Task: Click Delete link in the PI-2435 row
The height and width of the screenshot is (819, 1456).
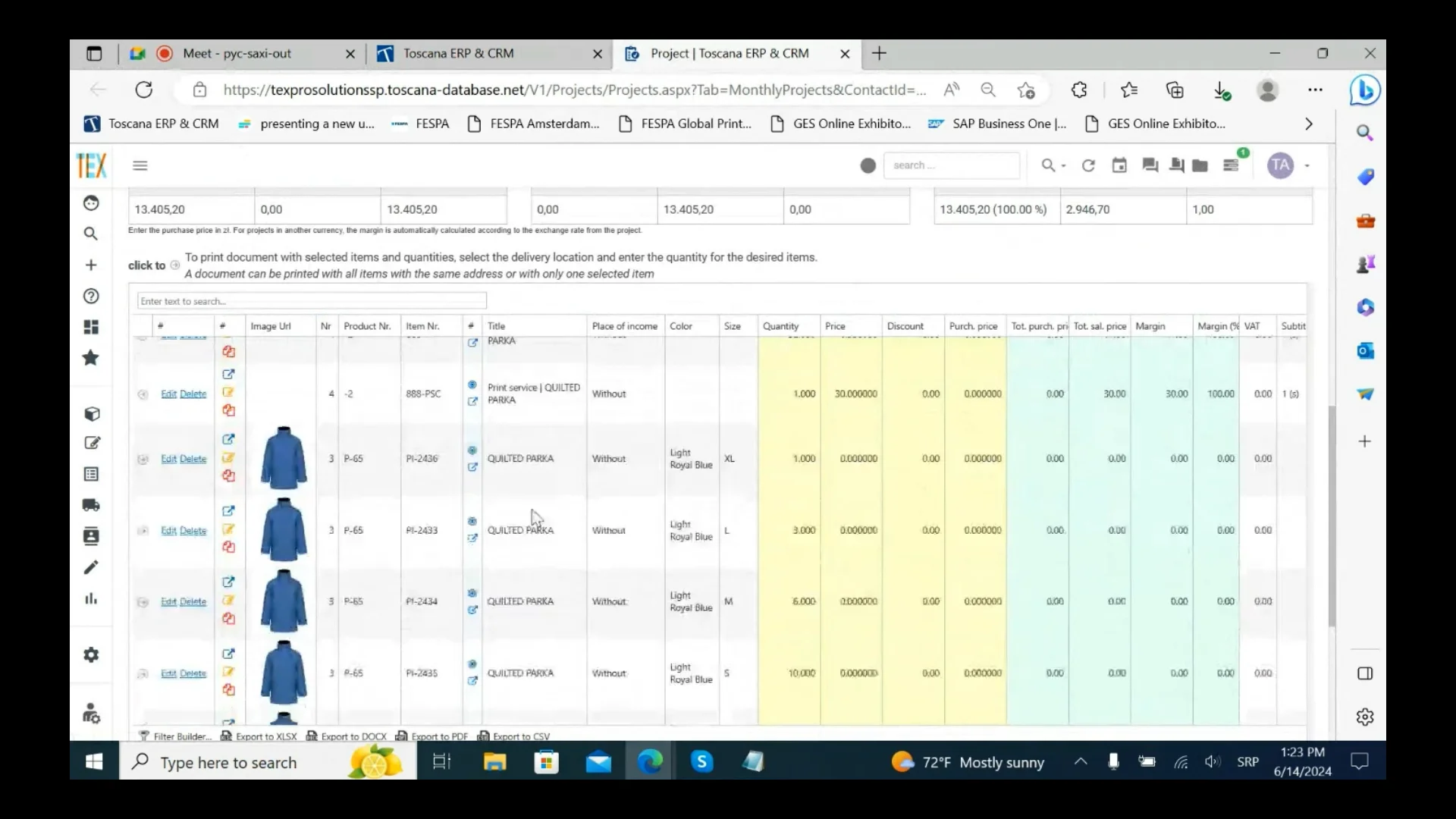Action: [x=193, y=673]
